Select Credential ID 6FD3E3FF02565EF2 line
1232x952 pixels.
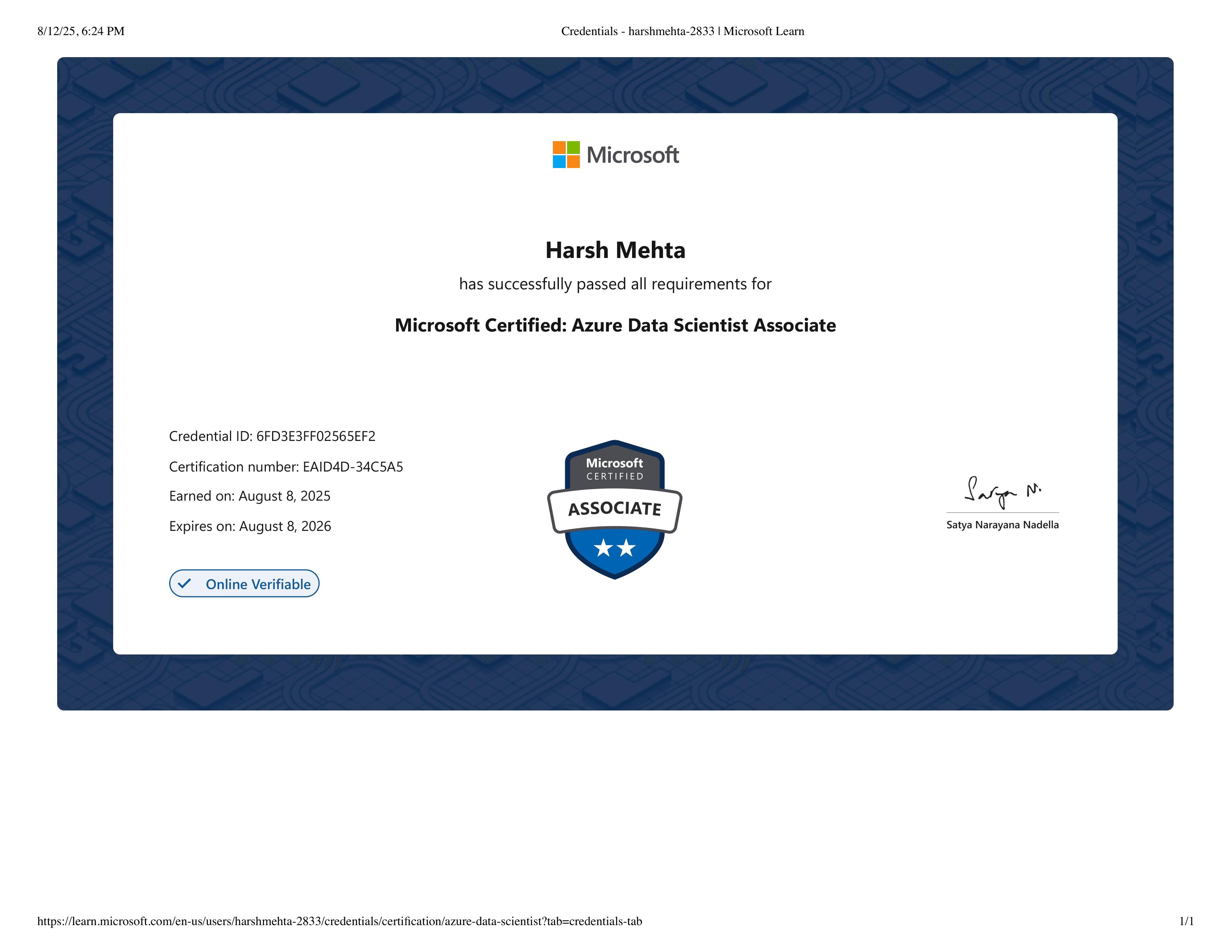[273, 436]
